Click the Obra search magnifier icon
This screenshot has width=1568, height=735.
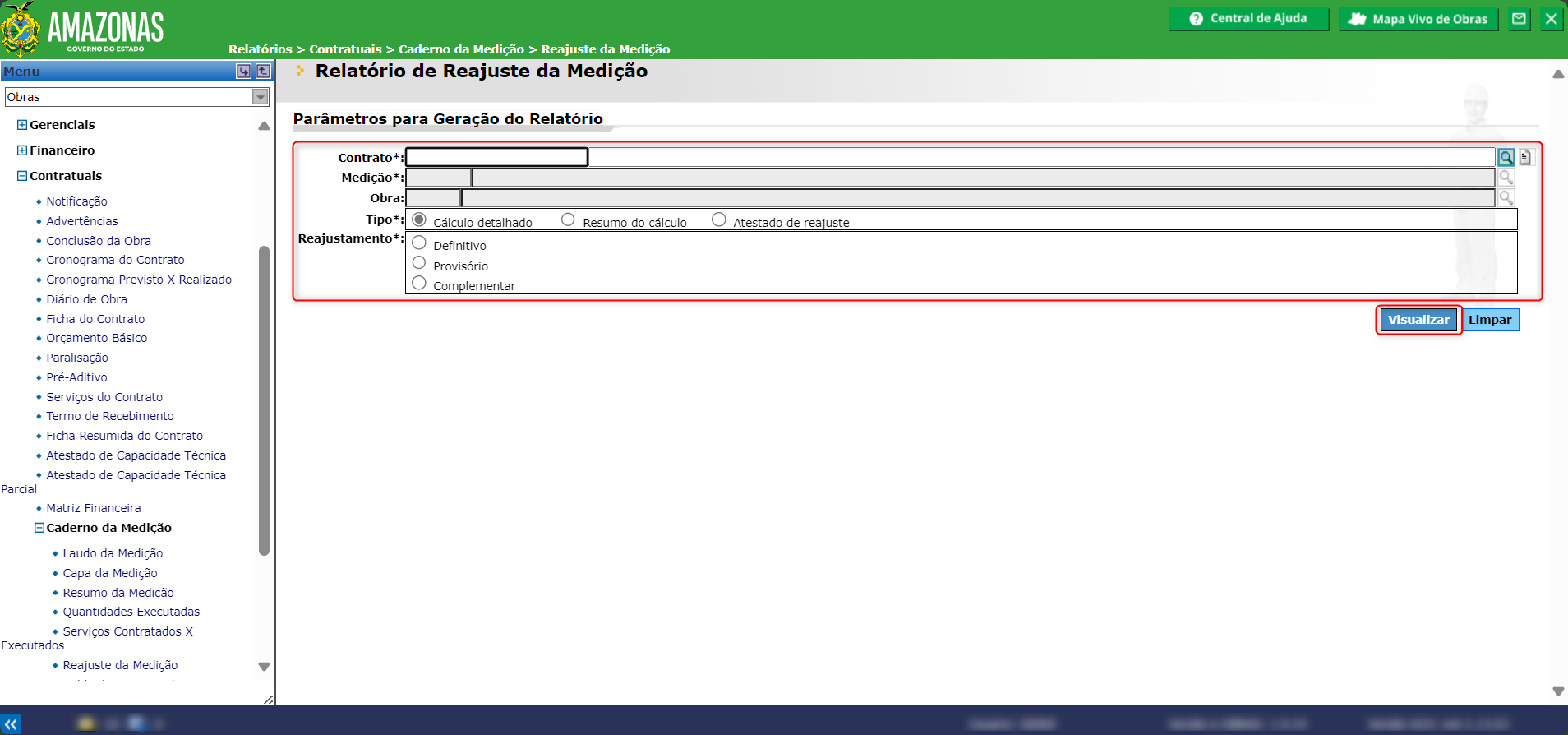(1506, 197)
